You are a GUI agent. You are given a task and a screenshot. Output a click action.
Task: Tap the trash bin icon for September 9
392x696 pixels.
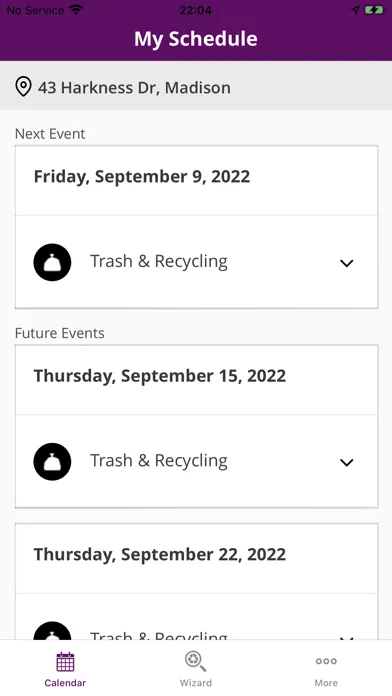(x=52, y=262)
